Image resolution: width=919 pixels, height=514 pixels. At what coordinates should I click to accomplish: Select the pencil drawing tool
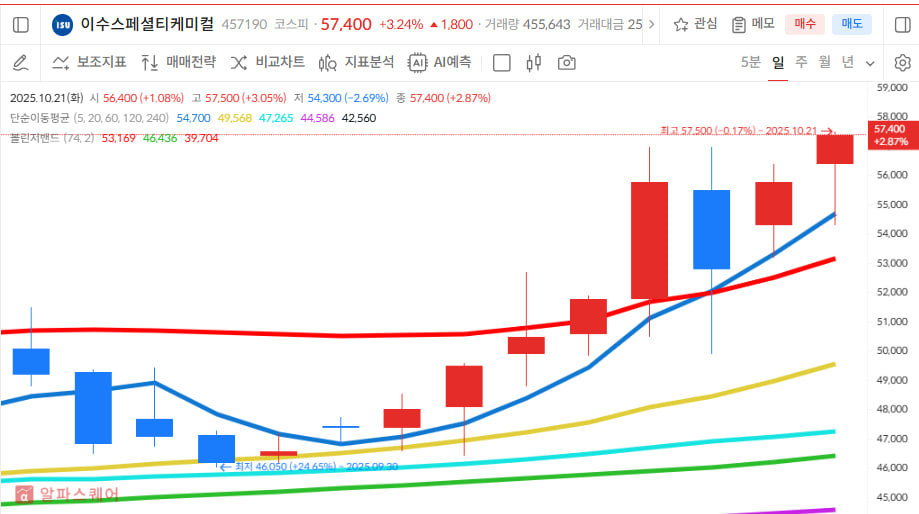coord(21,63)
